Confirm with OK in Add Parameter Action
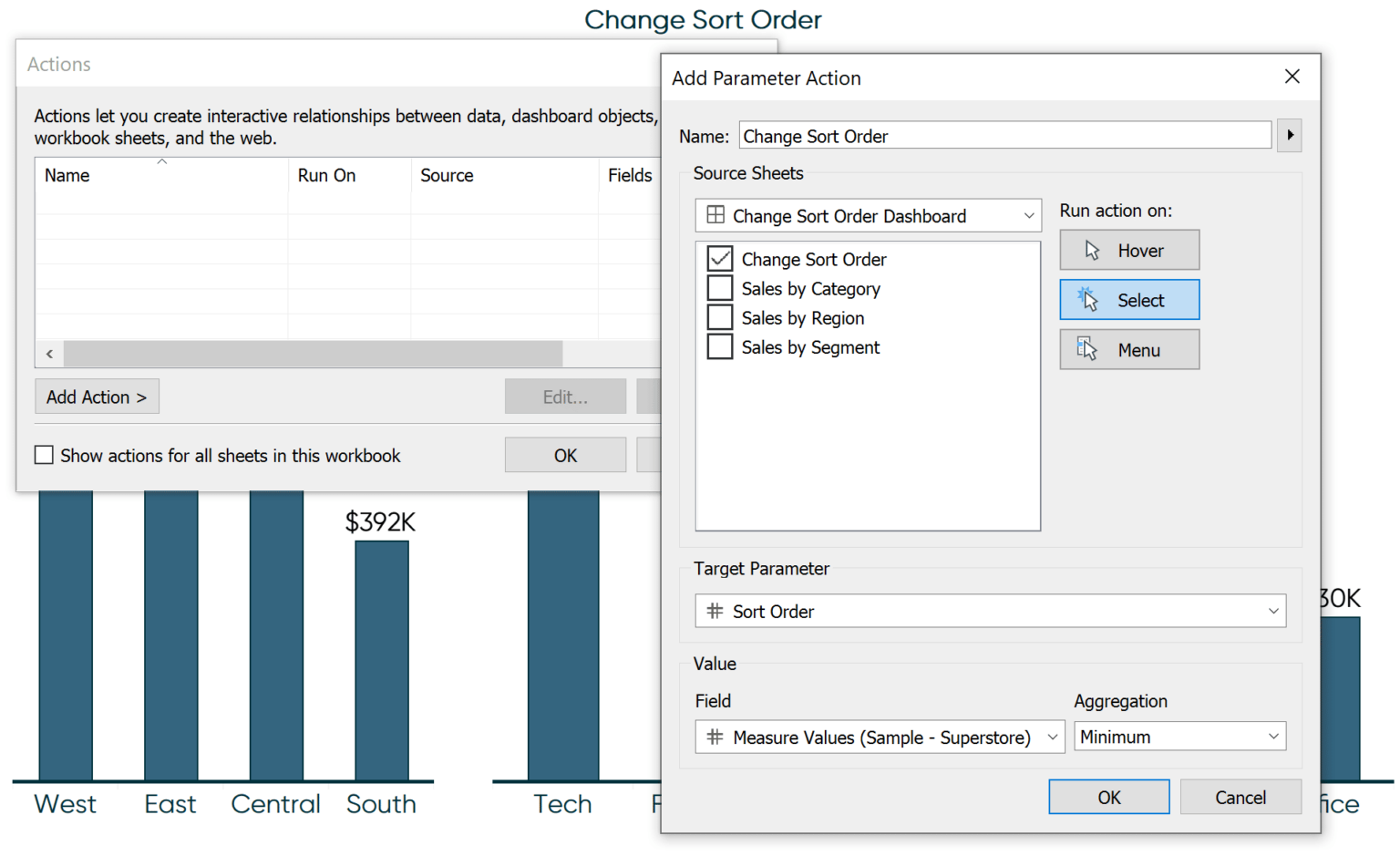The image size is (1400, 856). [1108, 796]
